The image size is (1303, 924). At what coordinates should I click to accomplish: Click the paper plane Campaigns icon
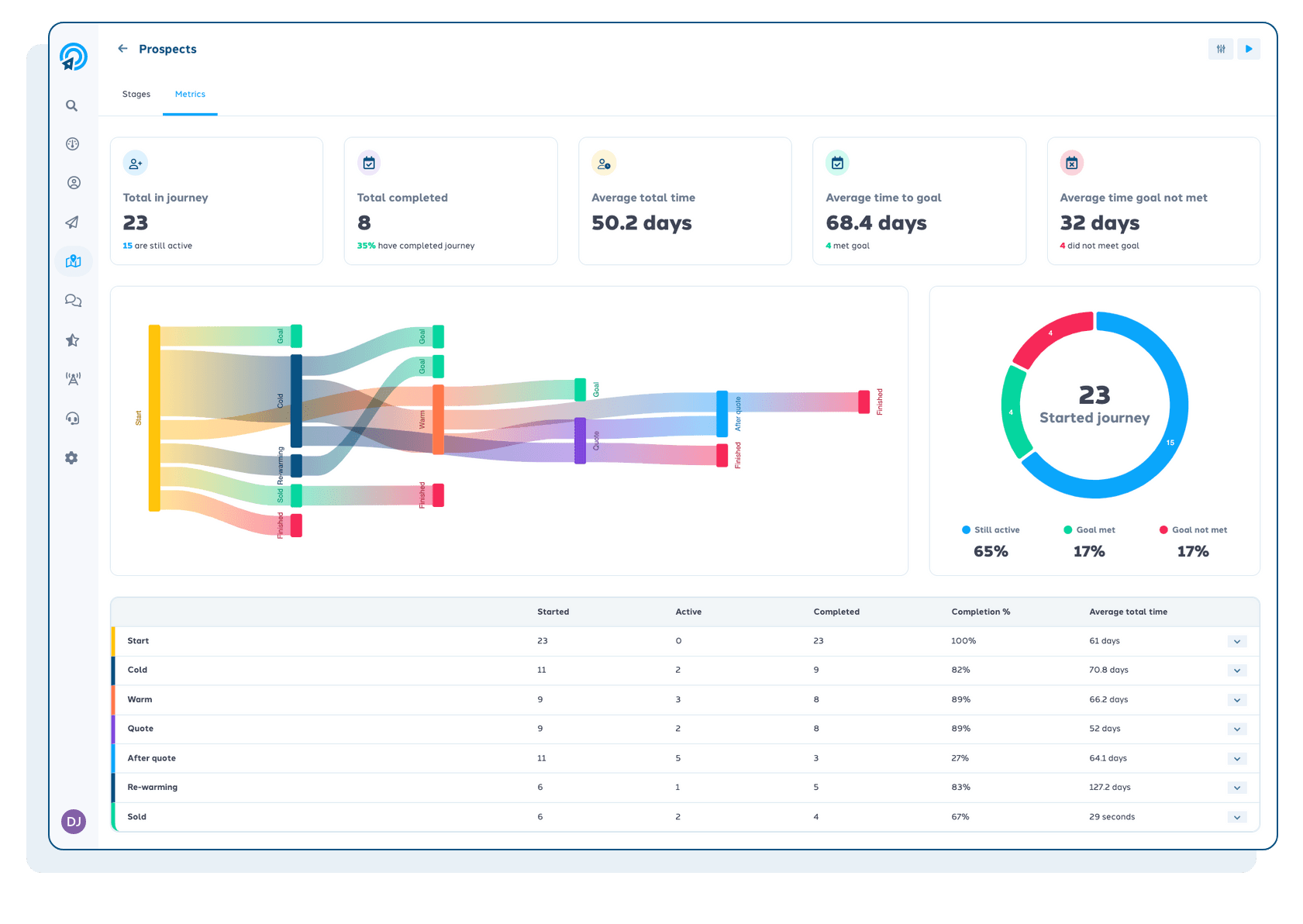[72, 222]
